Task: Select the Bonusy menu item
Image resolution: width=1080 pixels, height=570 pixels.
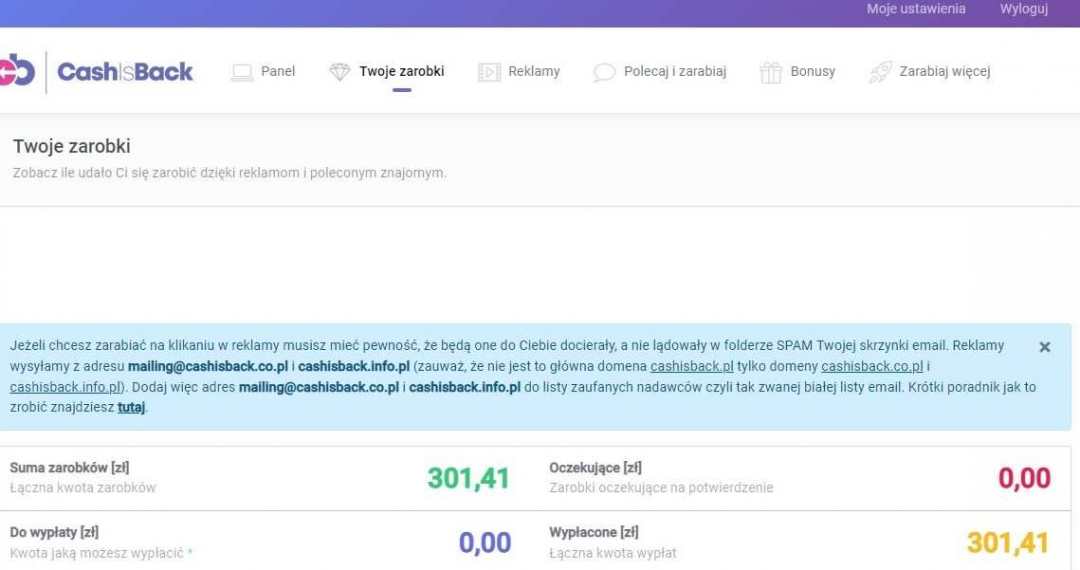Action: tap(813, 72)
